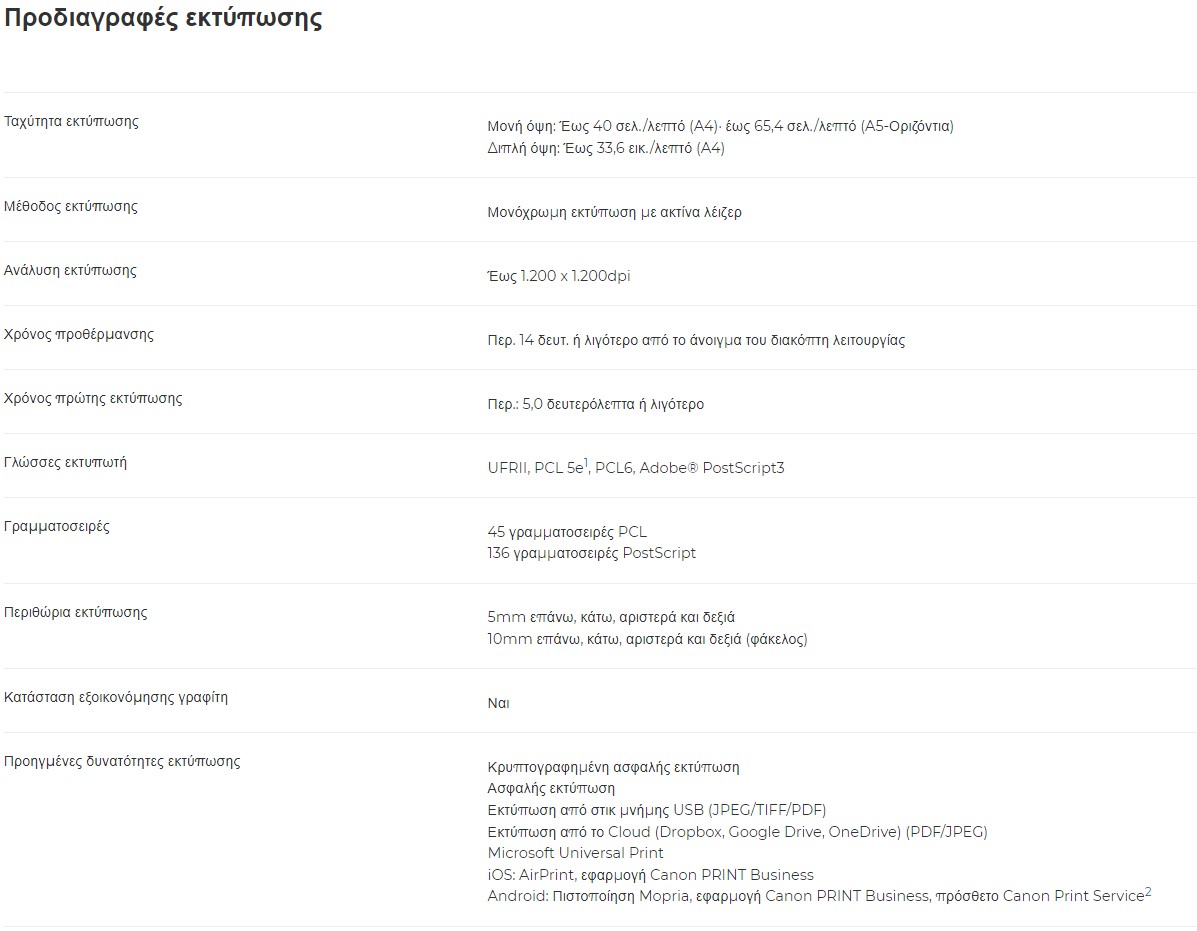Click the Microsoft Universal Print line

pos(576,853)
